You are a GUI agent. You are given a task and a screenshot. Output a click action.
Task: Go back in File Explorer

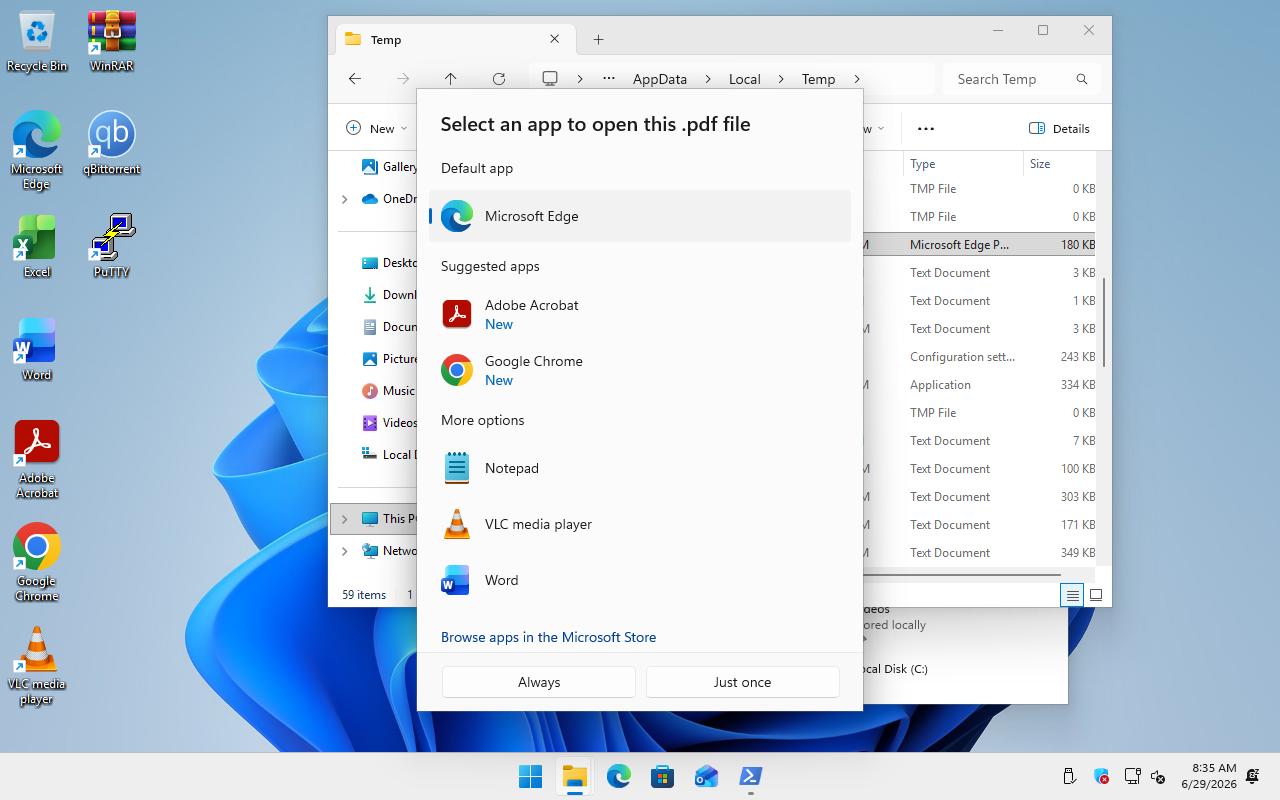[355, 79]
